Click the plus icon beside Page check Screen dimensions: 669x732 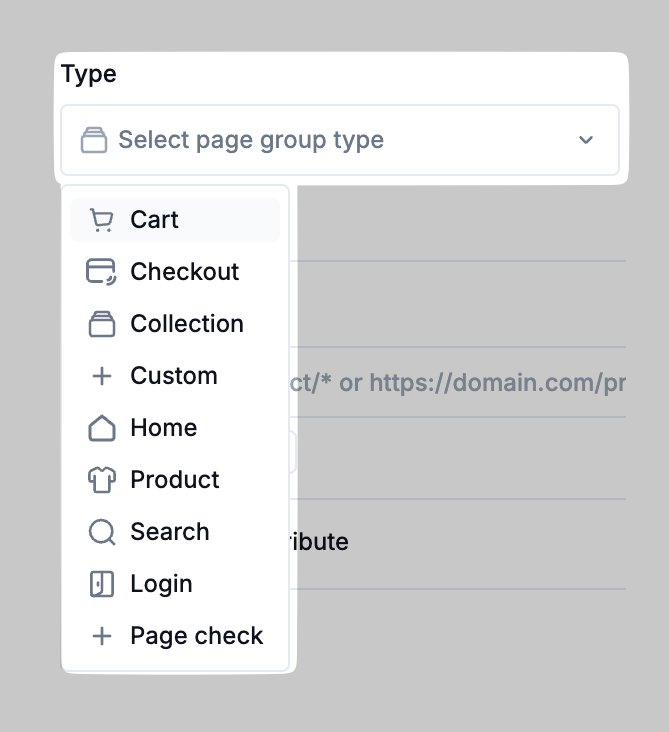[x=101, y=636]
